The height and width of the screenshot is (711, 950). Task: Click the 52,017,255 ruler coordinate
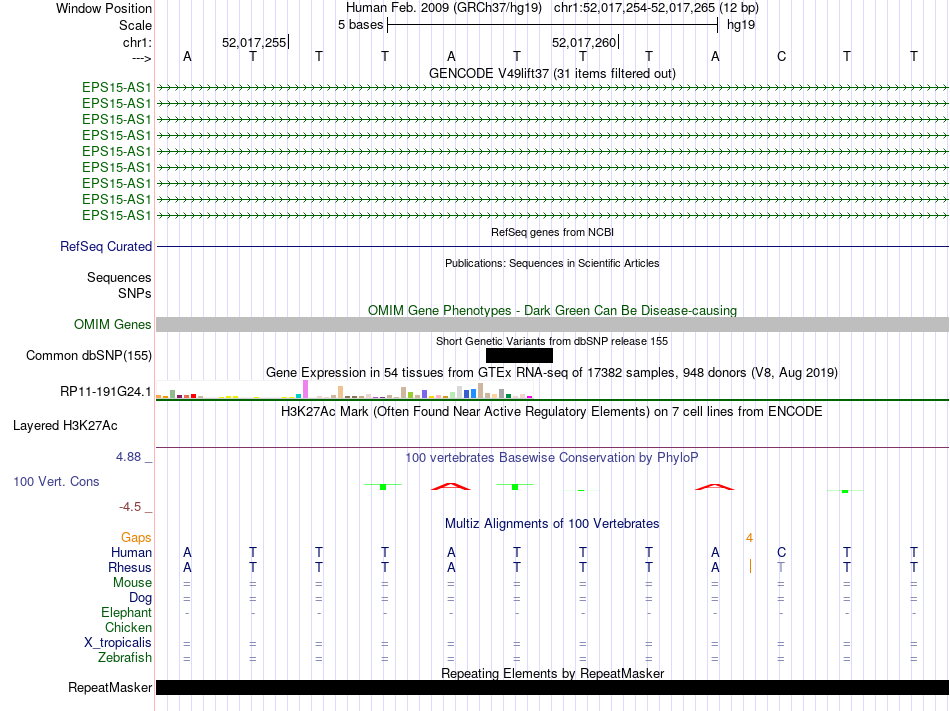[x=254, y=42]
